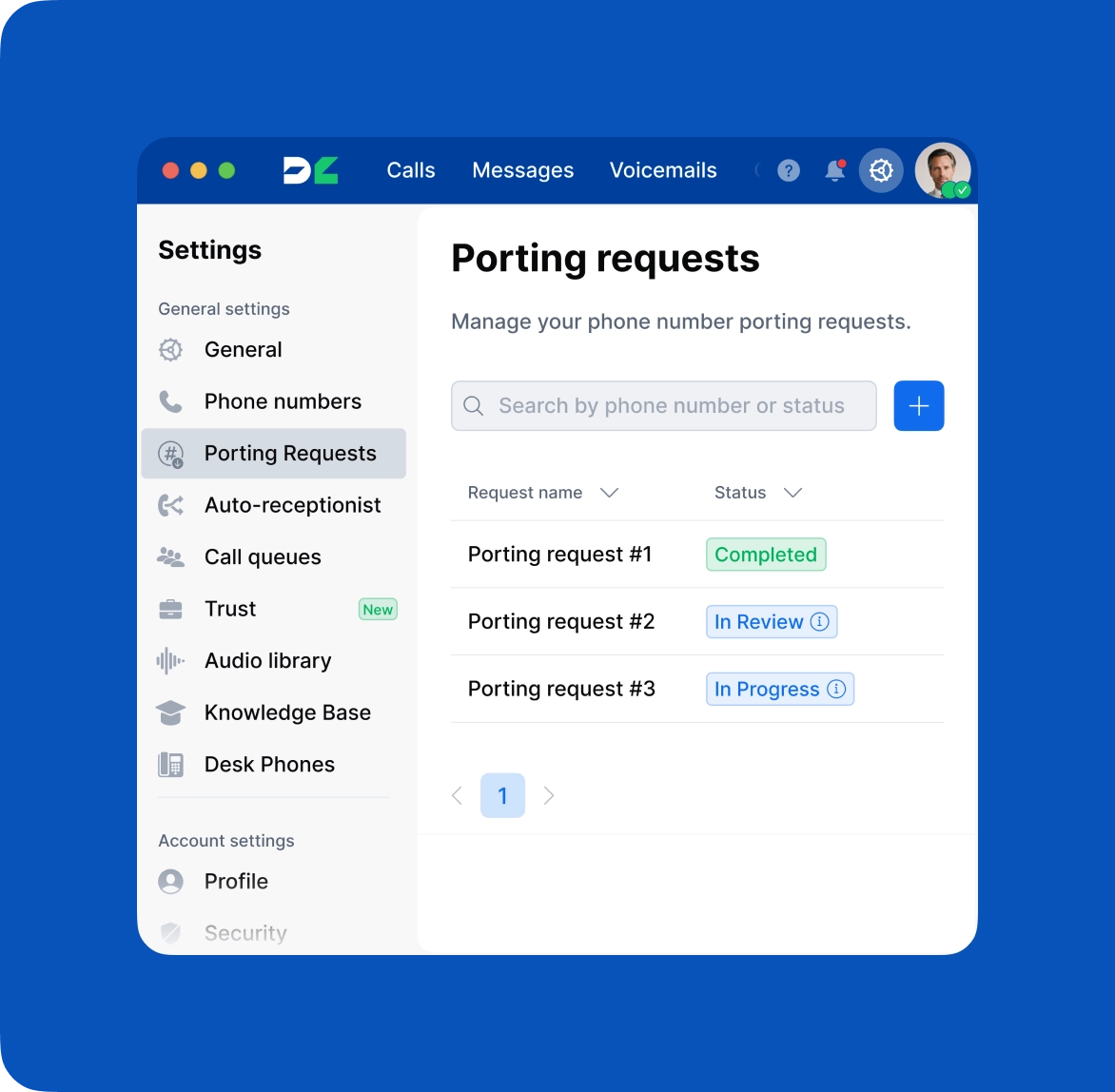Click the Trust briefcase icon
The image size is (1115, 1092).
pos(170,609)
